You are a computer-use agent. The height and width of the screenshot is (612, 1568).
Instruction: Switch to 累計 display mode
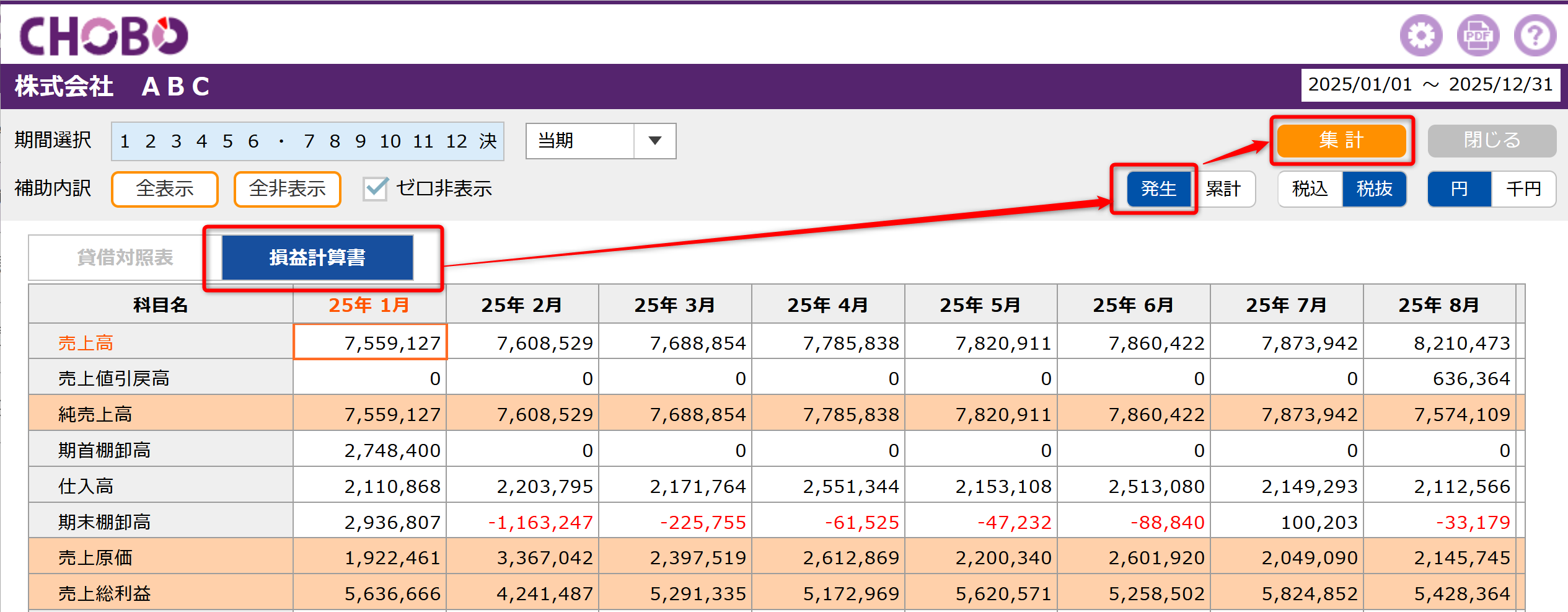pos(1223,188)
